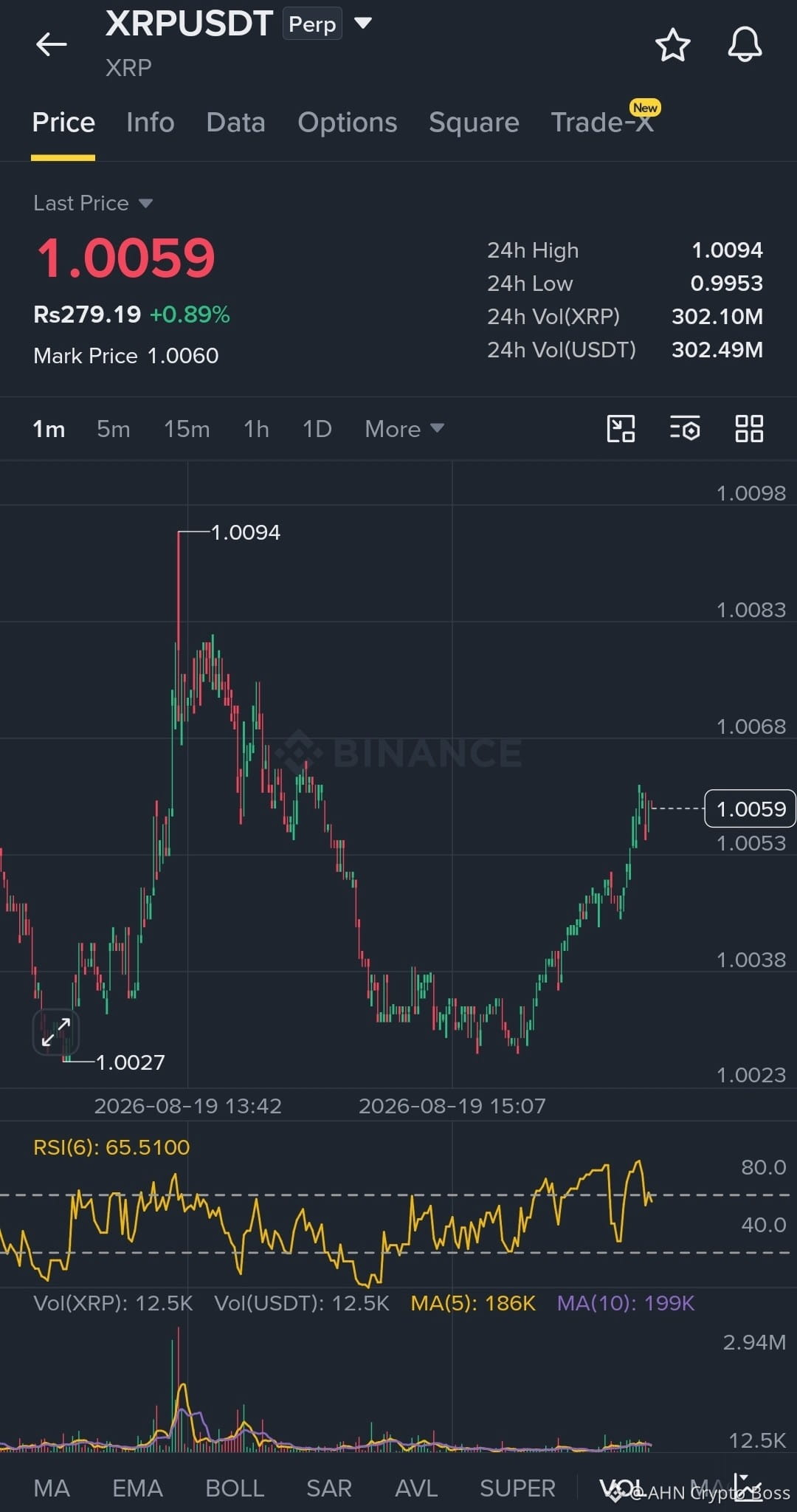Click the 2026-08-19 15:07 time label
The image size is (797, 1512).
coord(452,1106)
